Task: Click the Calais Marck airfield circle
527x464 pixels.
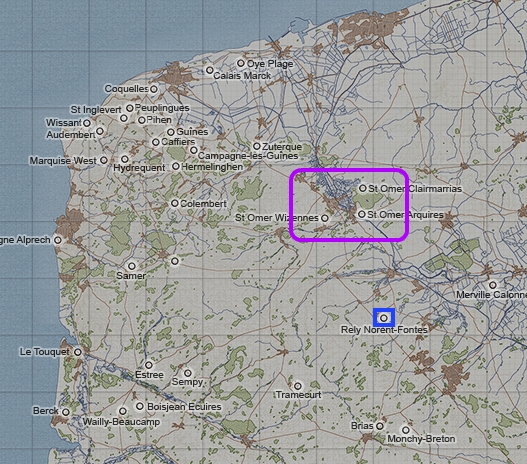Action: (x=209, y=70)
